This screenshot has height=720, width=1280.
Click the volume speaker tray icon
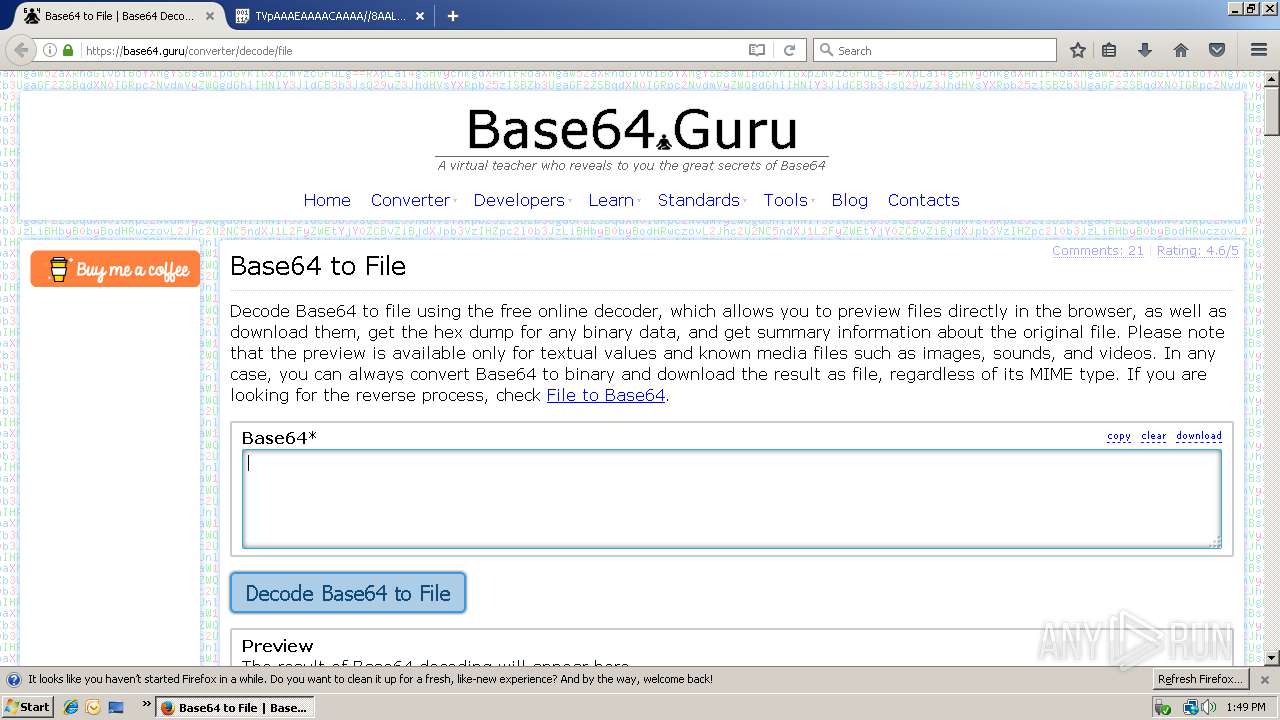[x=1209, y=707]
